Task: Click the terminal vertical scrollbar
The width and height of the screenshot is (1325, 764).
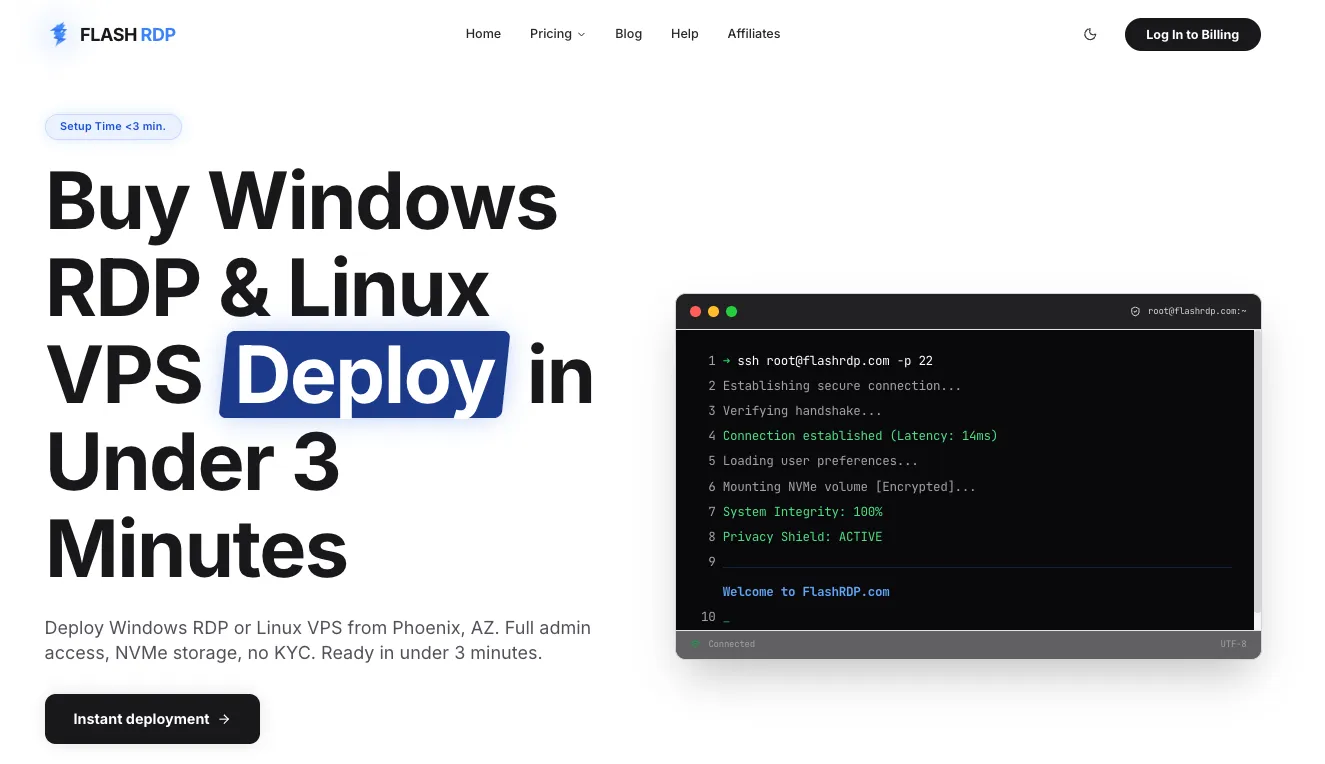Action: 1257,480
